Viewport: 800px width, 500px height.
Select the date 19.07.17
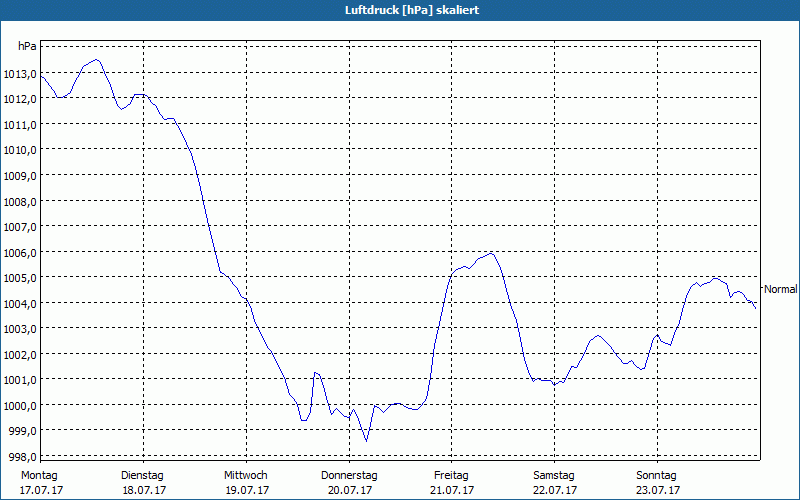pos(247,491)
